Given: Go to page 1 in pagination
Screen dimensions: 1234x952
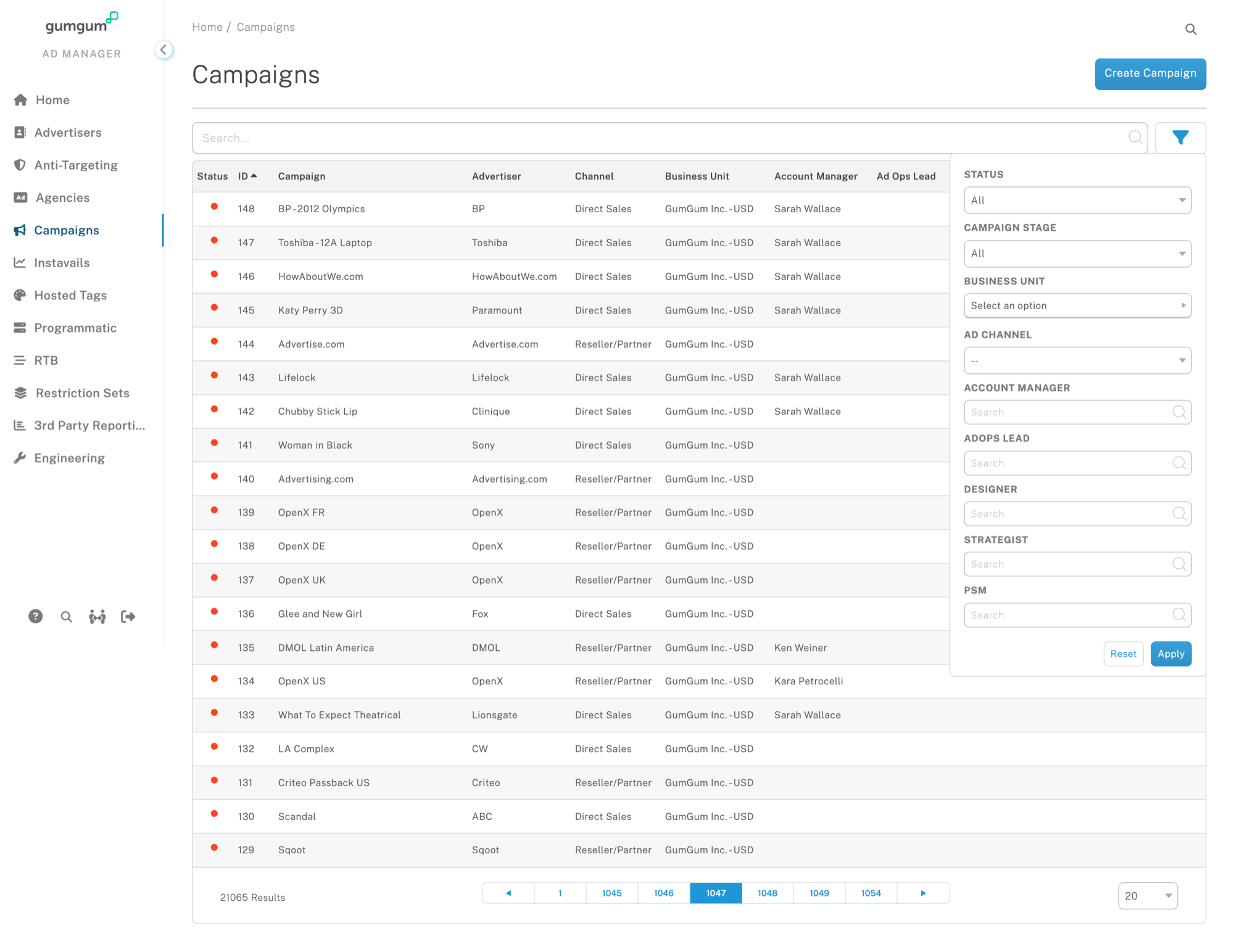Looking at the screenshot, I should (560, 893).
